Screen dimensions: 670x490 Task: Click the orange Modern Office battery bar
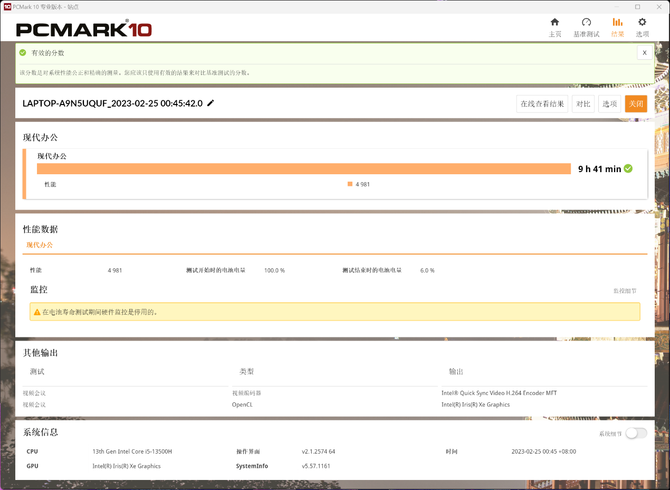(304, 169)
